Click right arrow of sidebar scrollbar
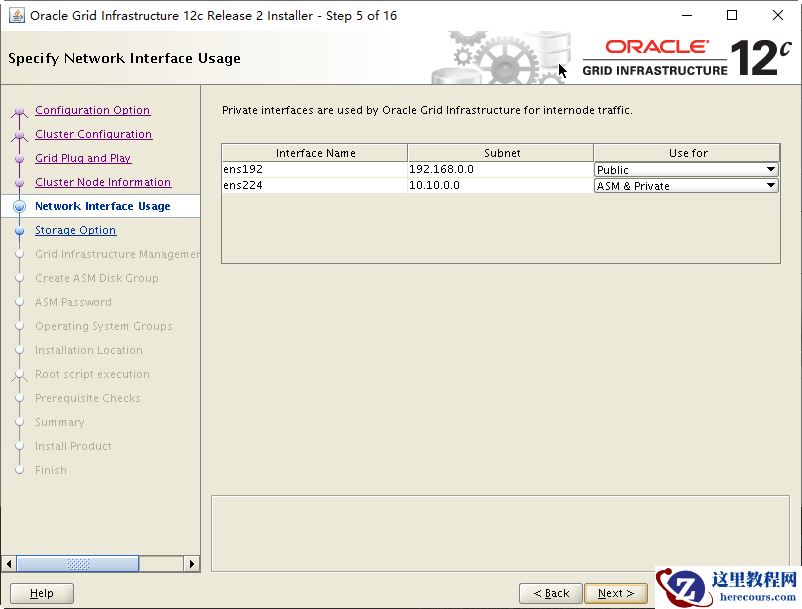The image size is (802, 609). tap(191, 564)
